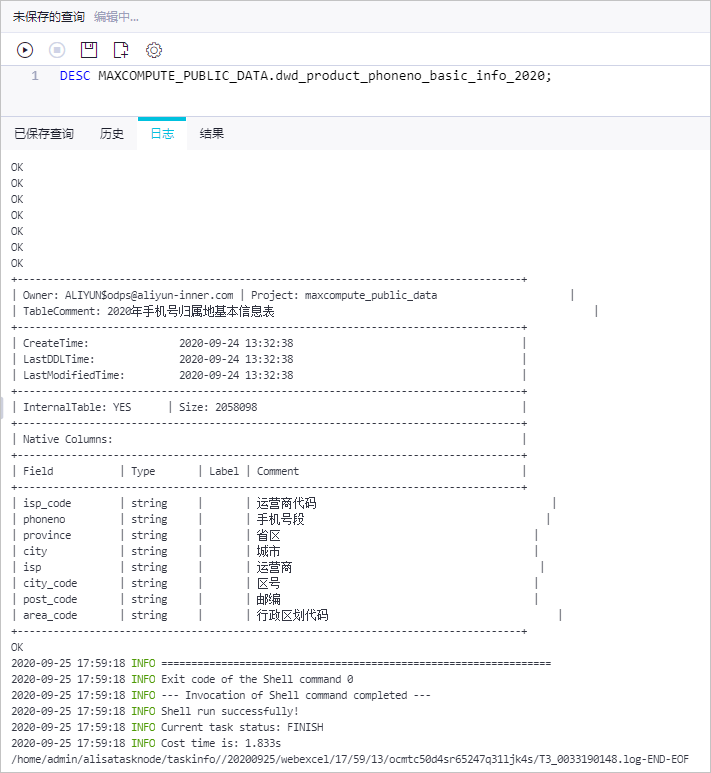
Task: Click the city_code field name
Action: pyautogui.click(x=50, y=583)
